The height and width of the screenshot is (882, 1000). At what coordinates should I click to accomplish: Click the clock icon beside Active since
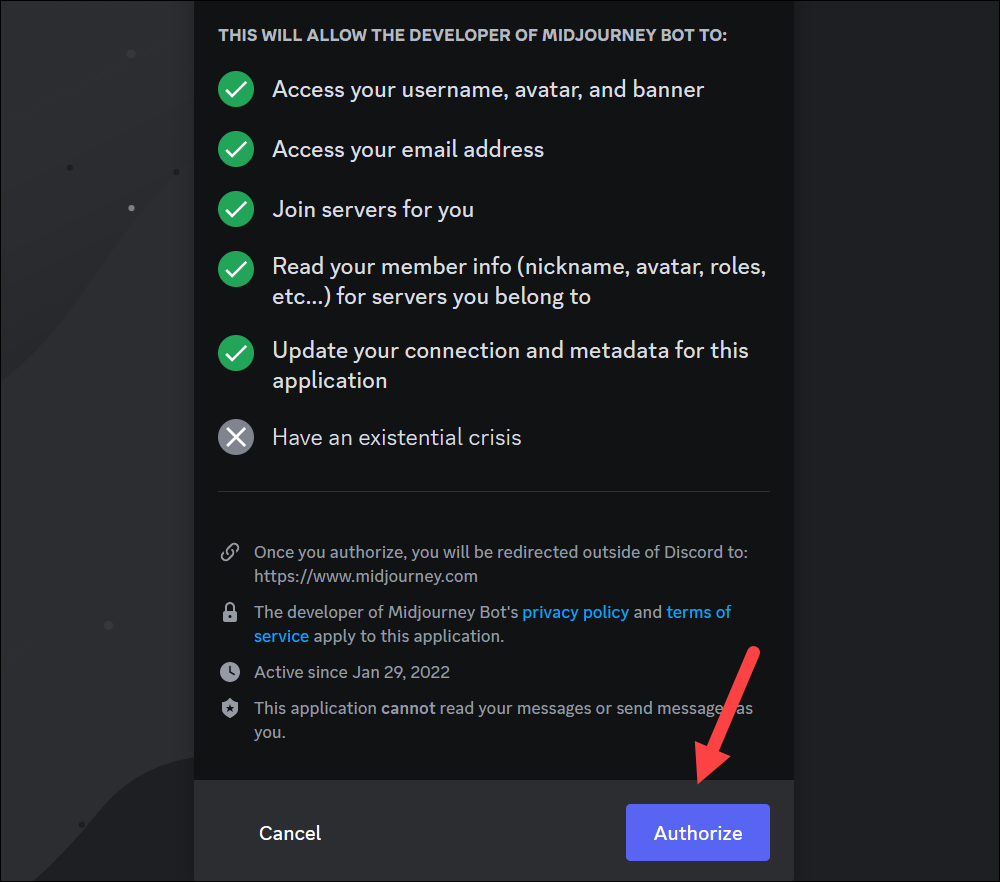[x=230, y=672]
